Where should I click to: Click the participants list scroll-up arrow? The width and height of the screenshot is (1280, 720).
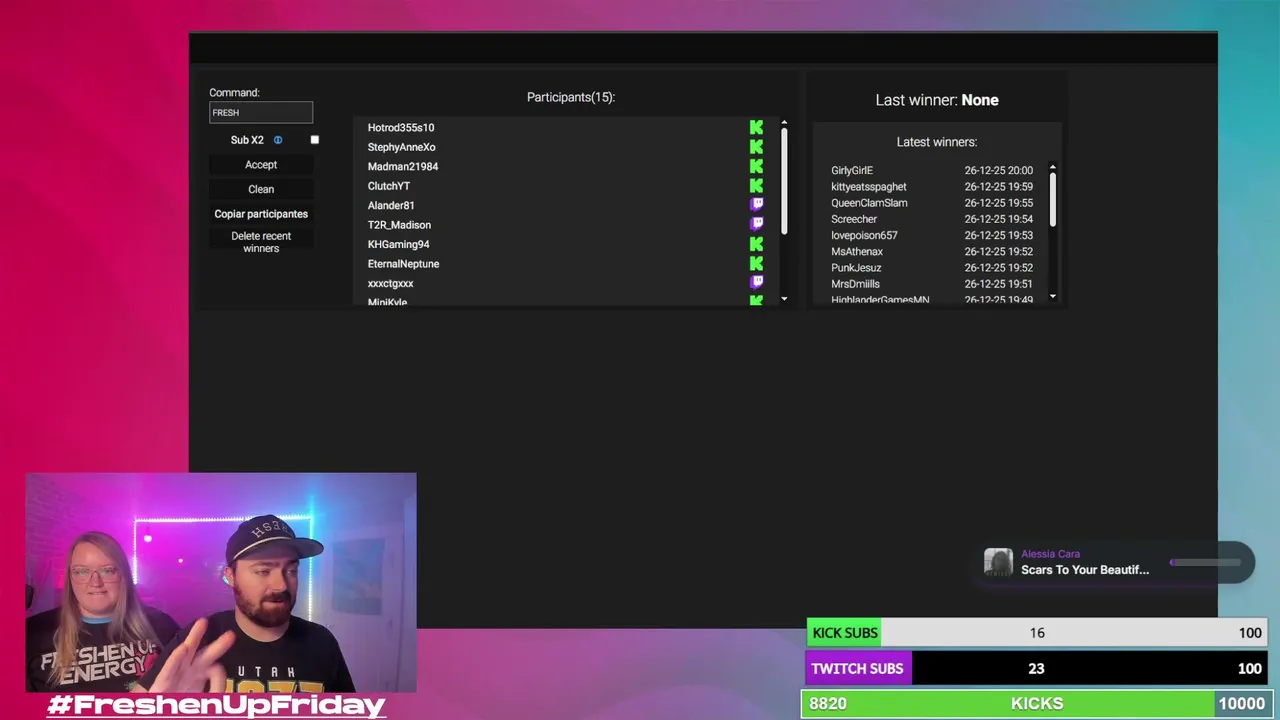[784, 123]
